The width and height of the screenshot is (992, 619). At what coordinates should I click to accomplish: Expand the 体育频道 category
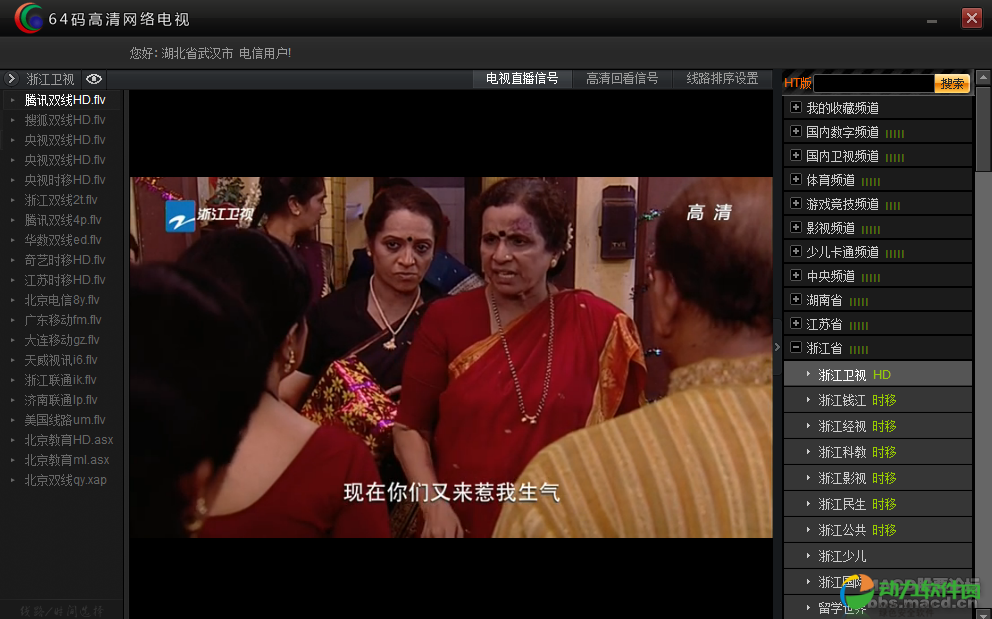pyautogui.click(x=796, y=180)
